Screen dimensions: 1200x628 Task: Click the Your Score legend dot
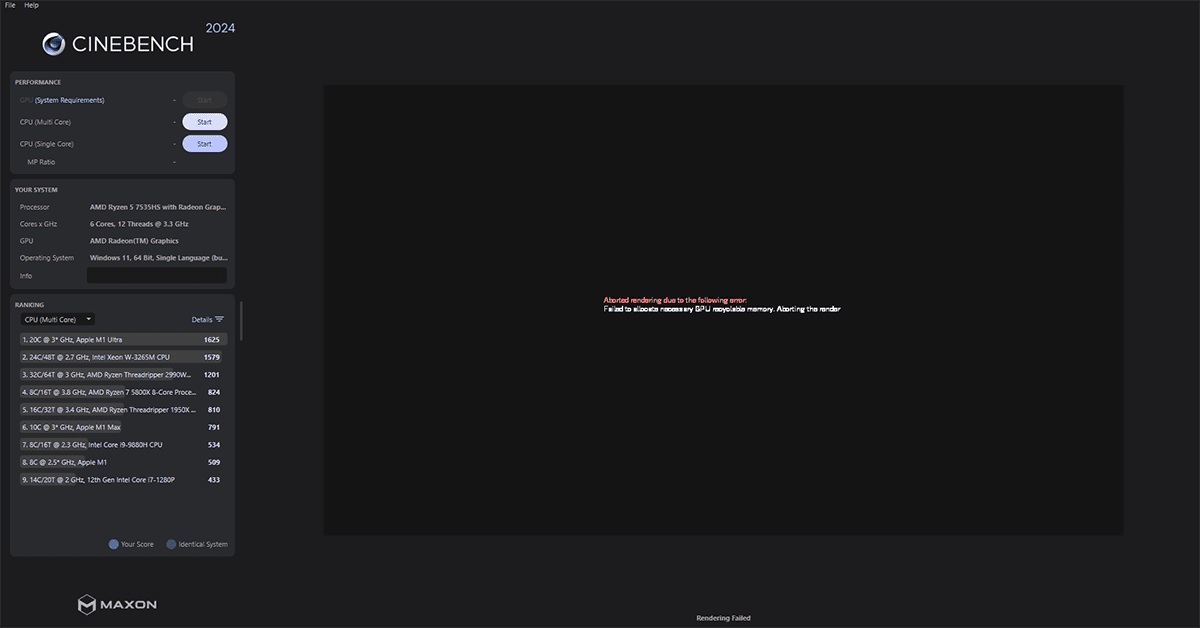click(x=114, y=544)
